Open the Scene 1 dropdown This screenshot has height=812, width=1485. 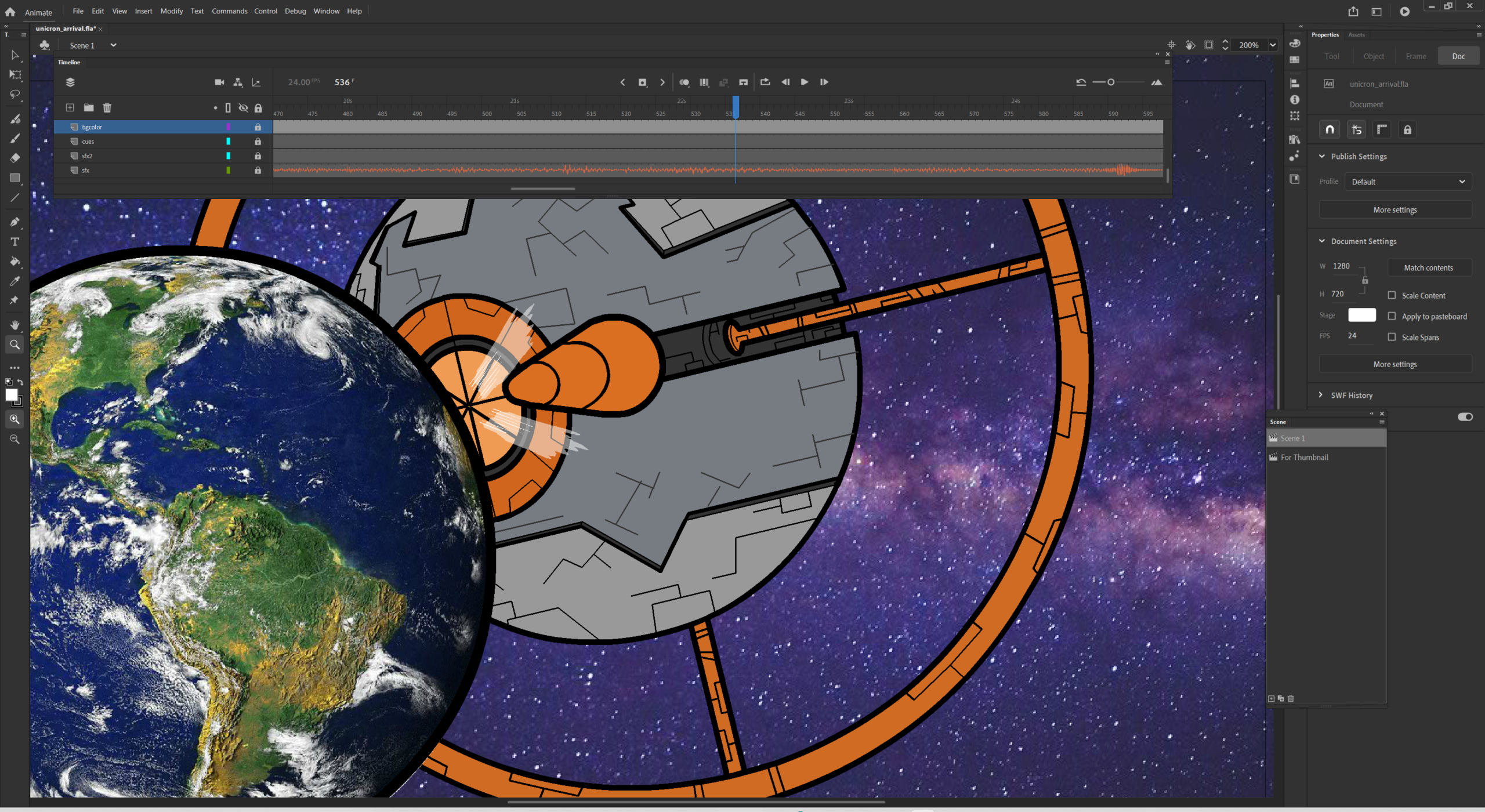[114, 45]
